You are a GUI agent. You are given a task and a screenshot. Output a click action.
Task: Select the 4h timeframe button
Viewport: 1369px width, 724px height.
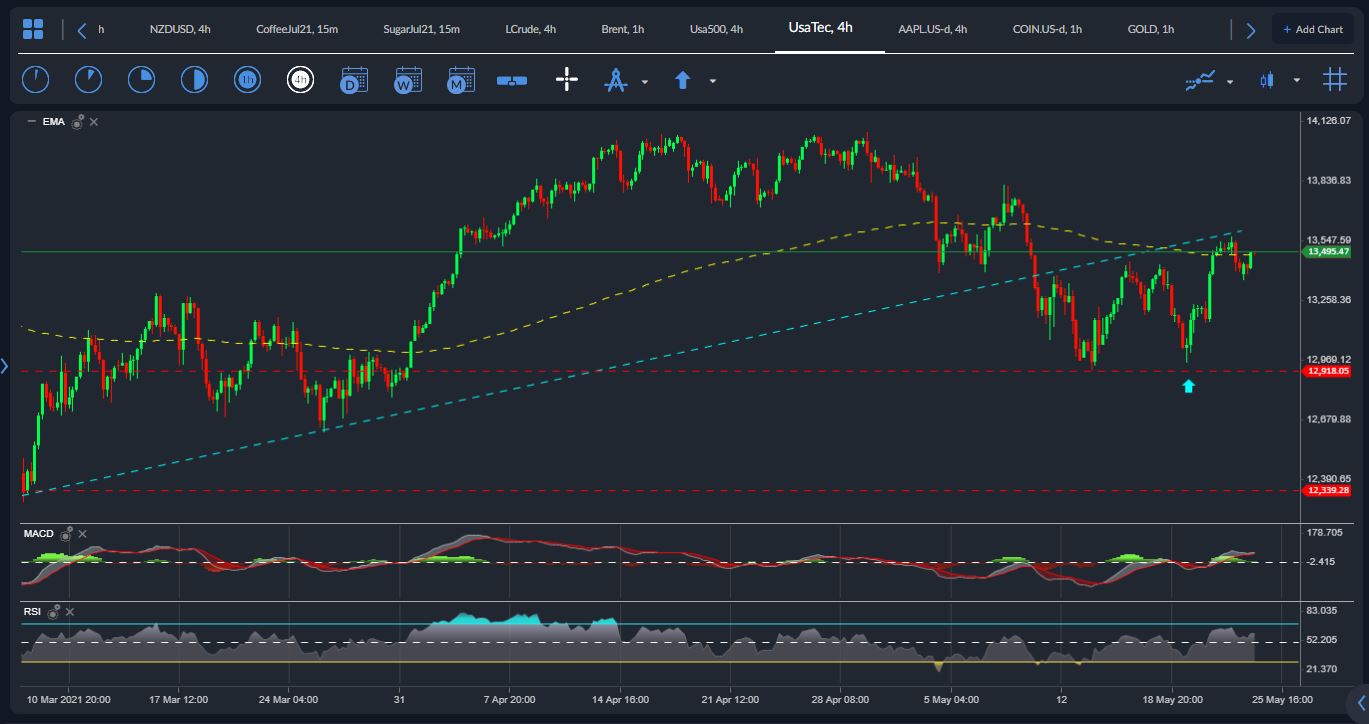click(x=300, y=80)
